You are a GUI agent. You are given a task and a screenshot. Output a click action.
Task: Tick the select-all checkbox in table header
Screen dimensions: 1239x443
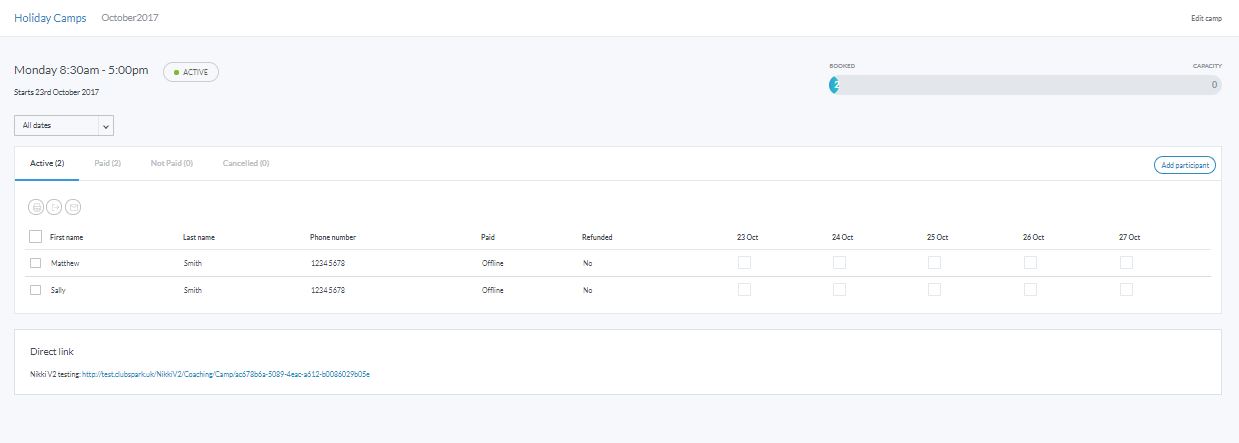tap(36, 237)
